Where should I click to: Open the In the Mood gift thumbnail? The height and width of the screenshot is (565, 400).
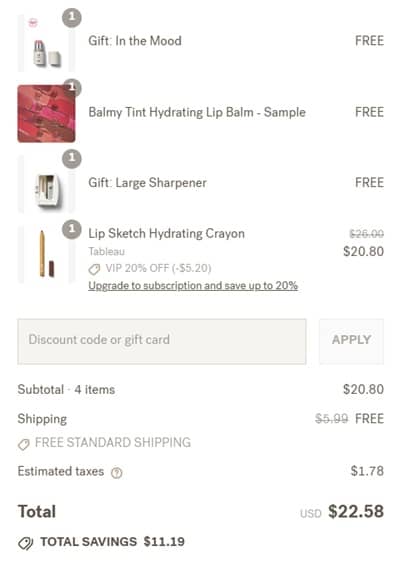46,44
